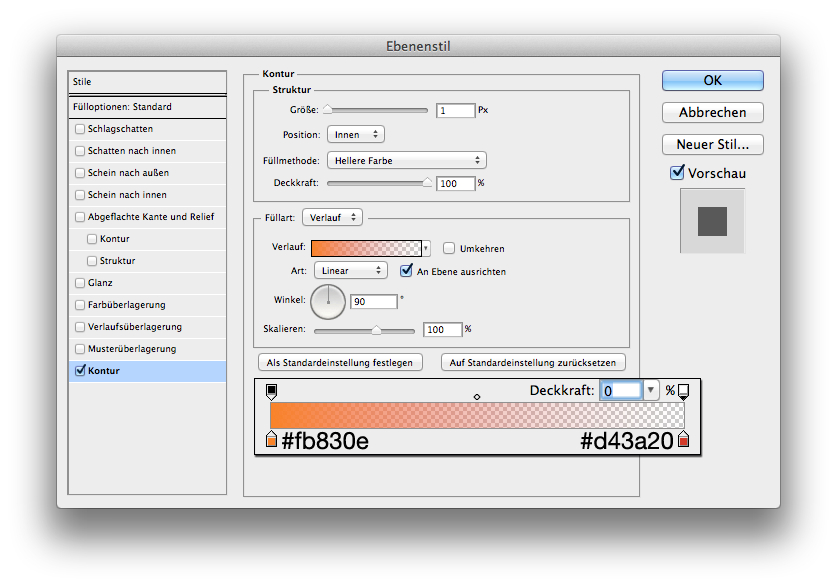The image size is (837, 587).
Task: Toggle the Vorschau preview checkbox
Action: pos(677,173)
